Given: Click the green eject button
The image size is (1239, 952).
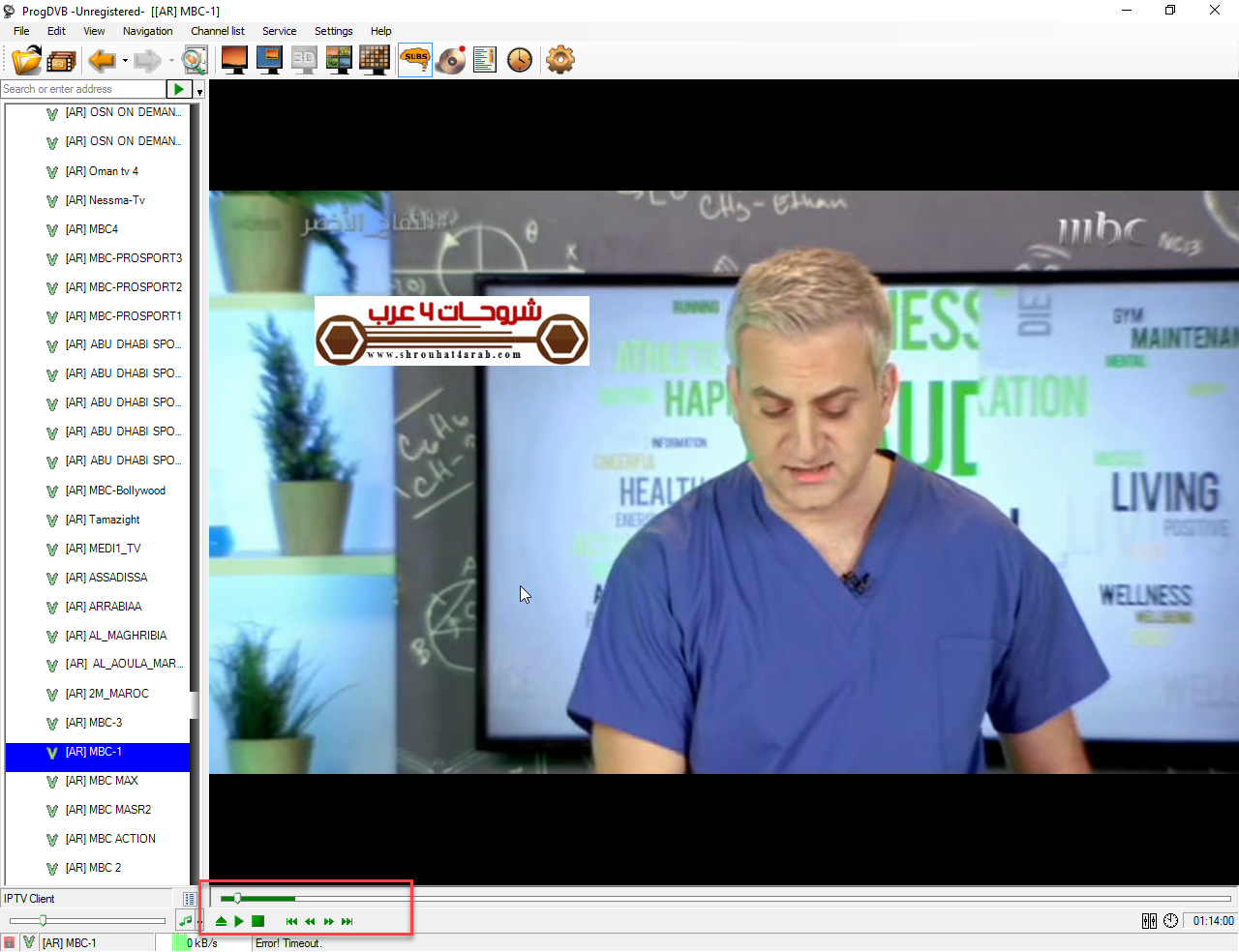Looking at the screenshot, I should click(221, 921).
